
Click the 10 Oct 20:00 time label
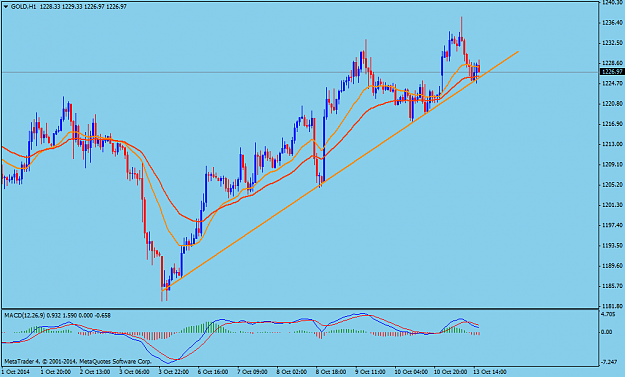click(x=450, y=372)
